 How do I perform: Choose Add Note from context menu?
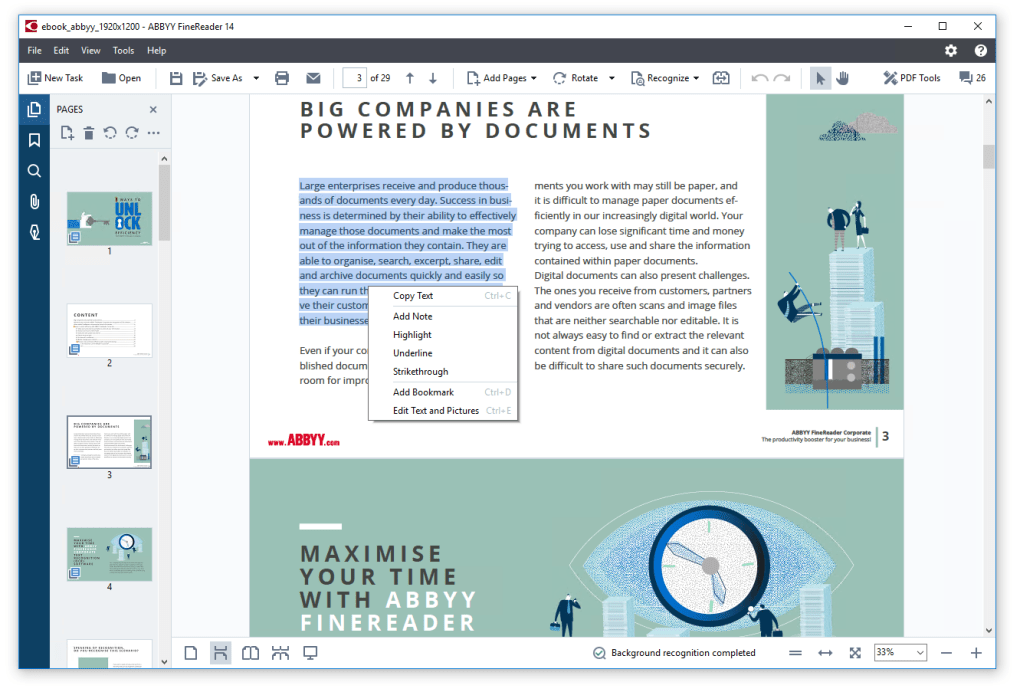(x=443, y=316)
